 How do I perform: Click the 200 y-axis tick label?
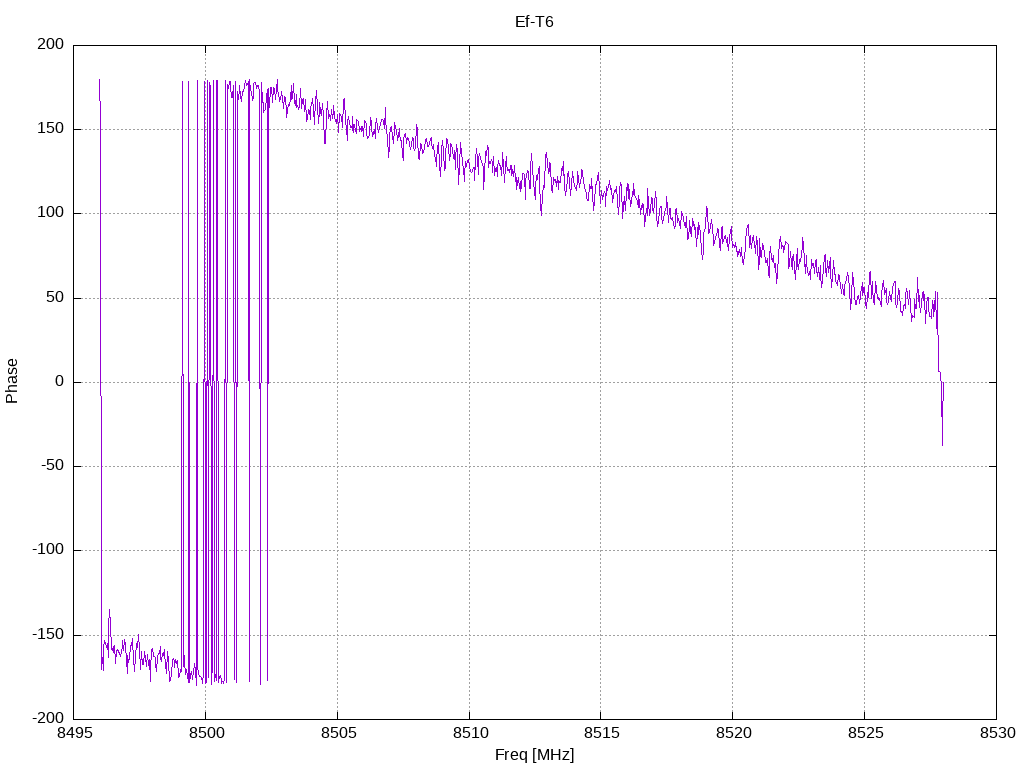[x=51, y=44]
